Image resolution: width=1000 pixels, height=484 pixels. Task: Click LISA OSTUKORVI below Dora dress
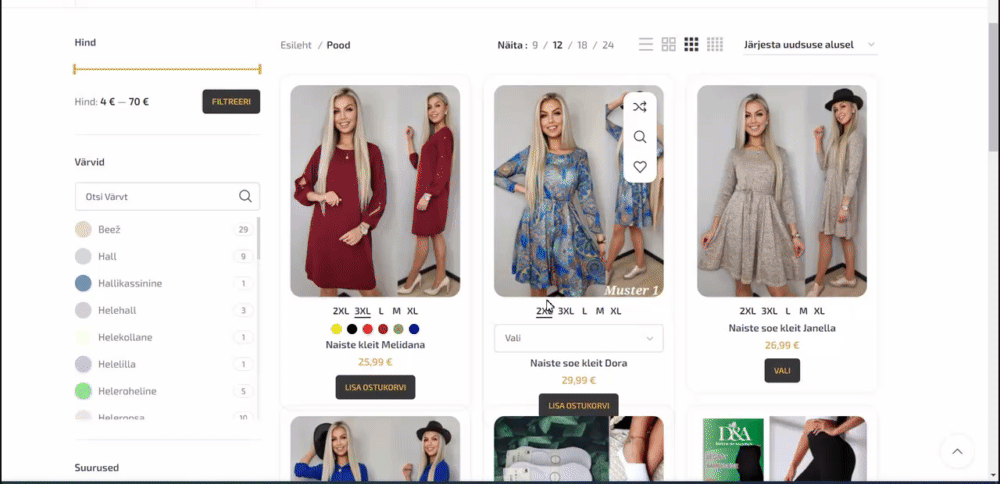578,405
